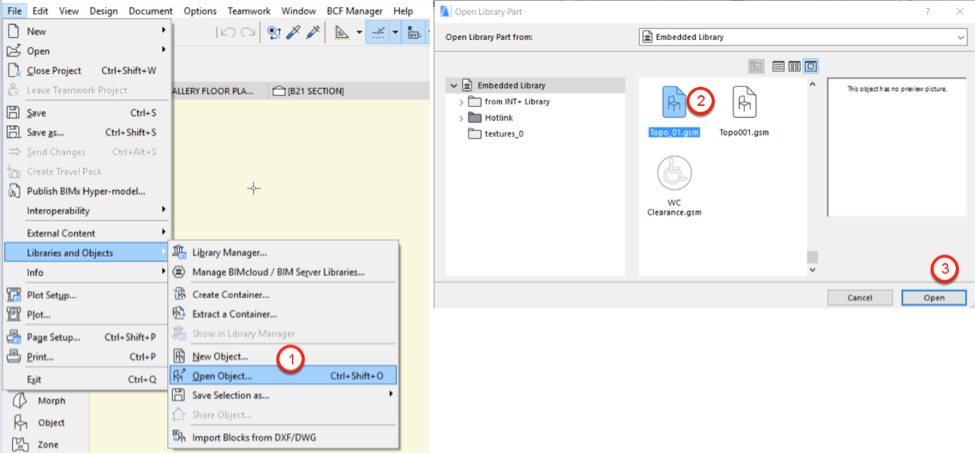The image size is (975, 454).
Task: Open the View menu
Action: [68, 11]
